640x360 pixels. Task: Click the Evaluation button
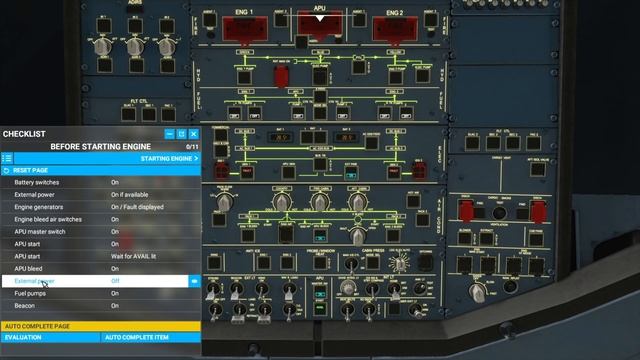pos(51,338)
